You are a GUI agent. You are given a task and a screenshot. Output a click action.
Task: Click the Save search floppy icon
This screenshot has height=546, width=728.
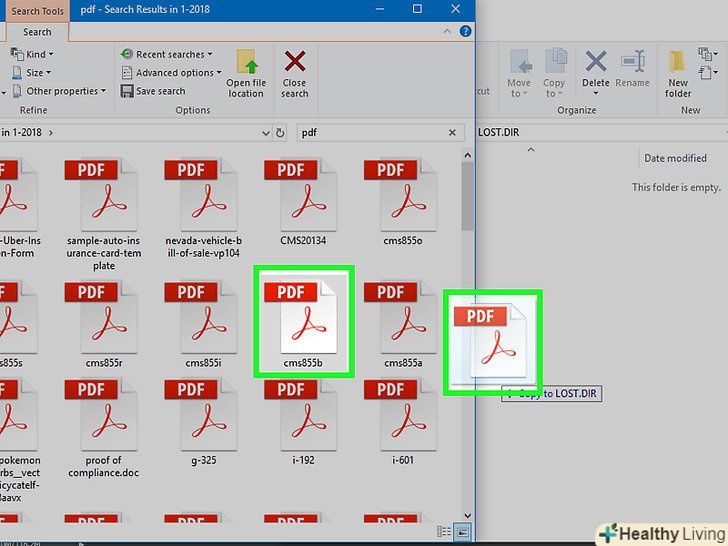pyautogui.click(x=127, y=91)
